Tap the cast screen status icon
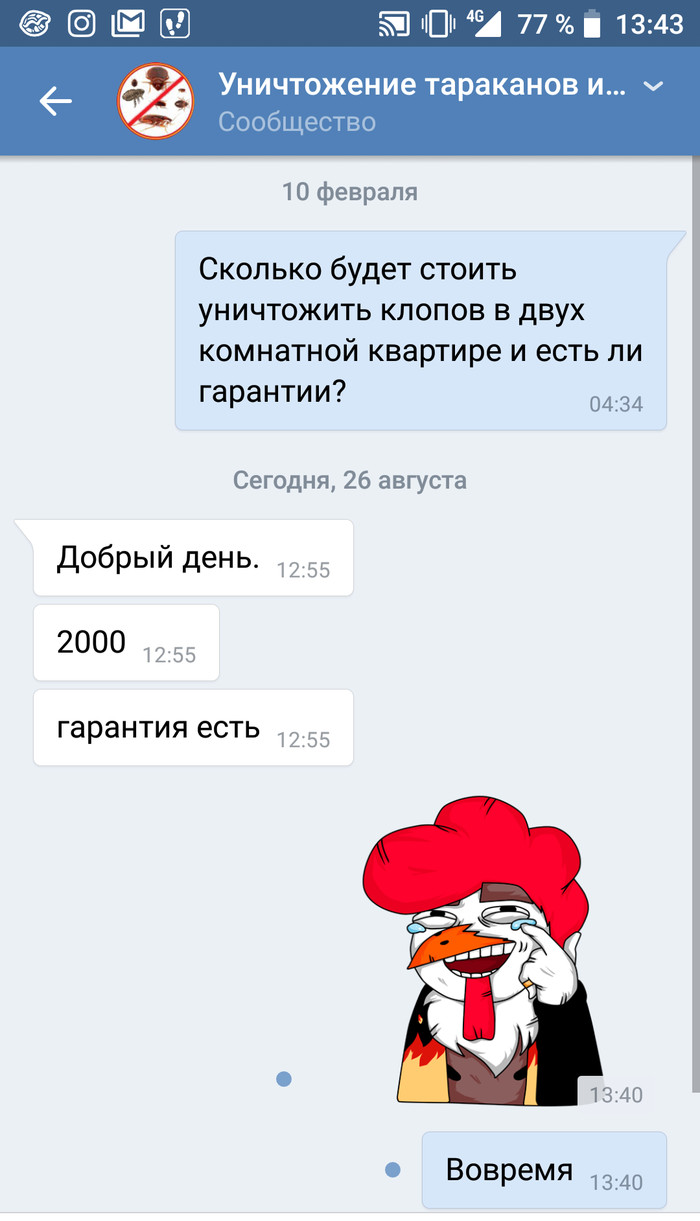 tap(395, 23)
